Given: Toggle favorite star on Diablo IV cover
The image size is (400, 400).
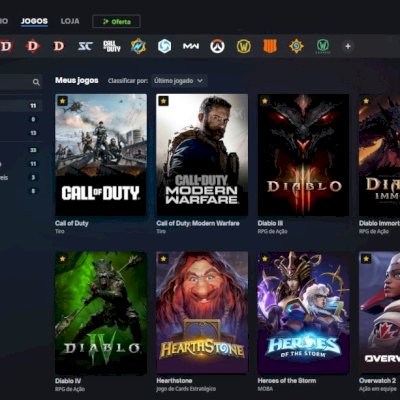Looking at the screenshot, I should tap(63, 259).
